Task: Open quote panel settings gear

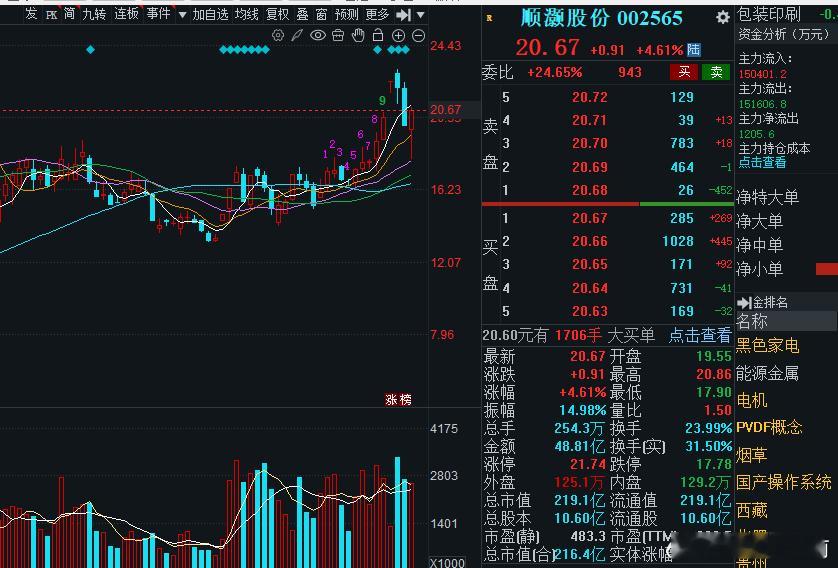Action: click(723, 18)
